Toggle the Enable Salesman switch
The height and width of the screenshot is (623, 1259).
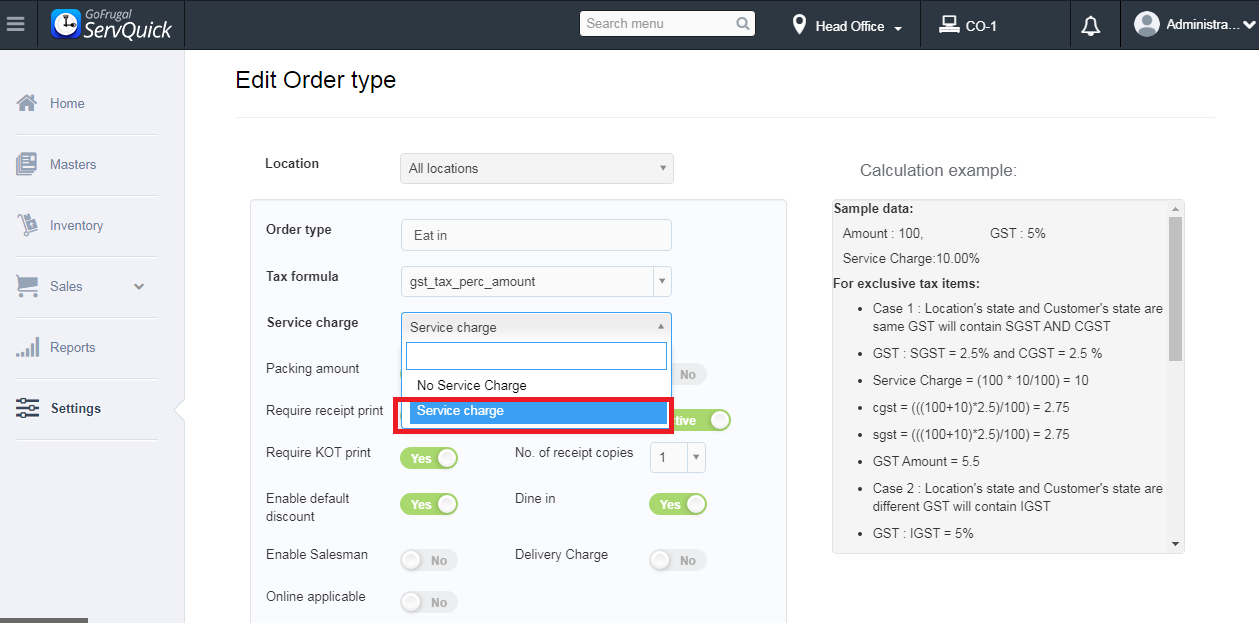click(x=429, y=560)
